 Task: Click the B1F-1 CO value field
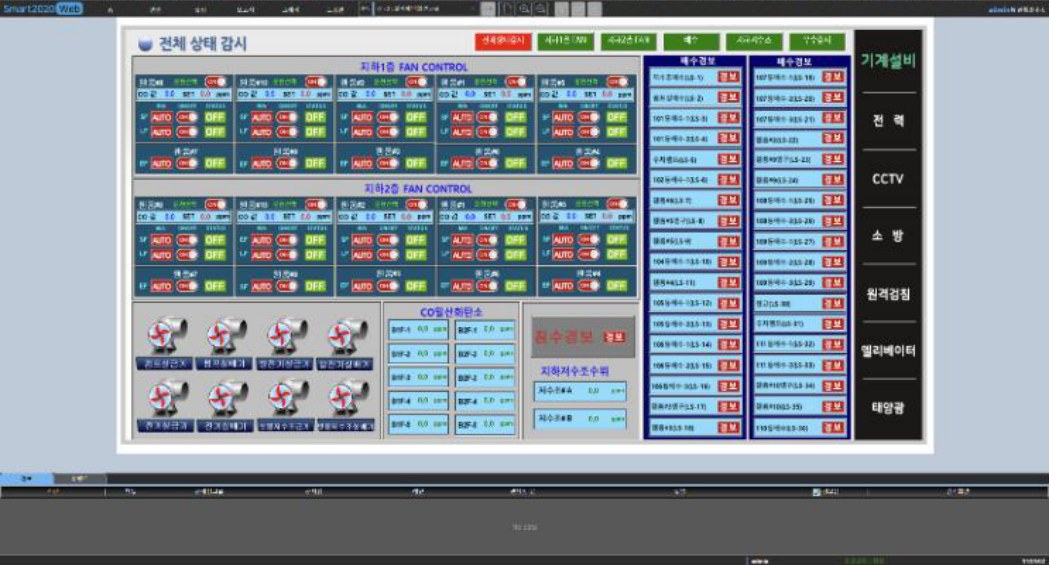click(x=418, y=330)
